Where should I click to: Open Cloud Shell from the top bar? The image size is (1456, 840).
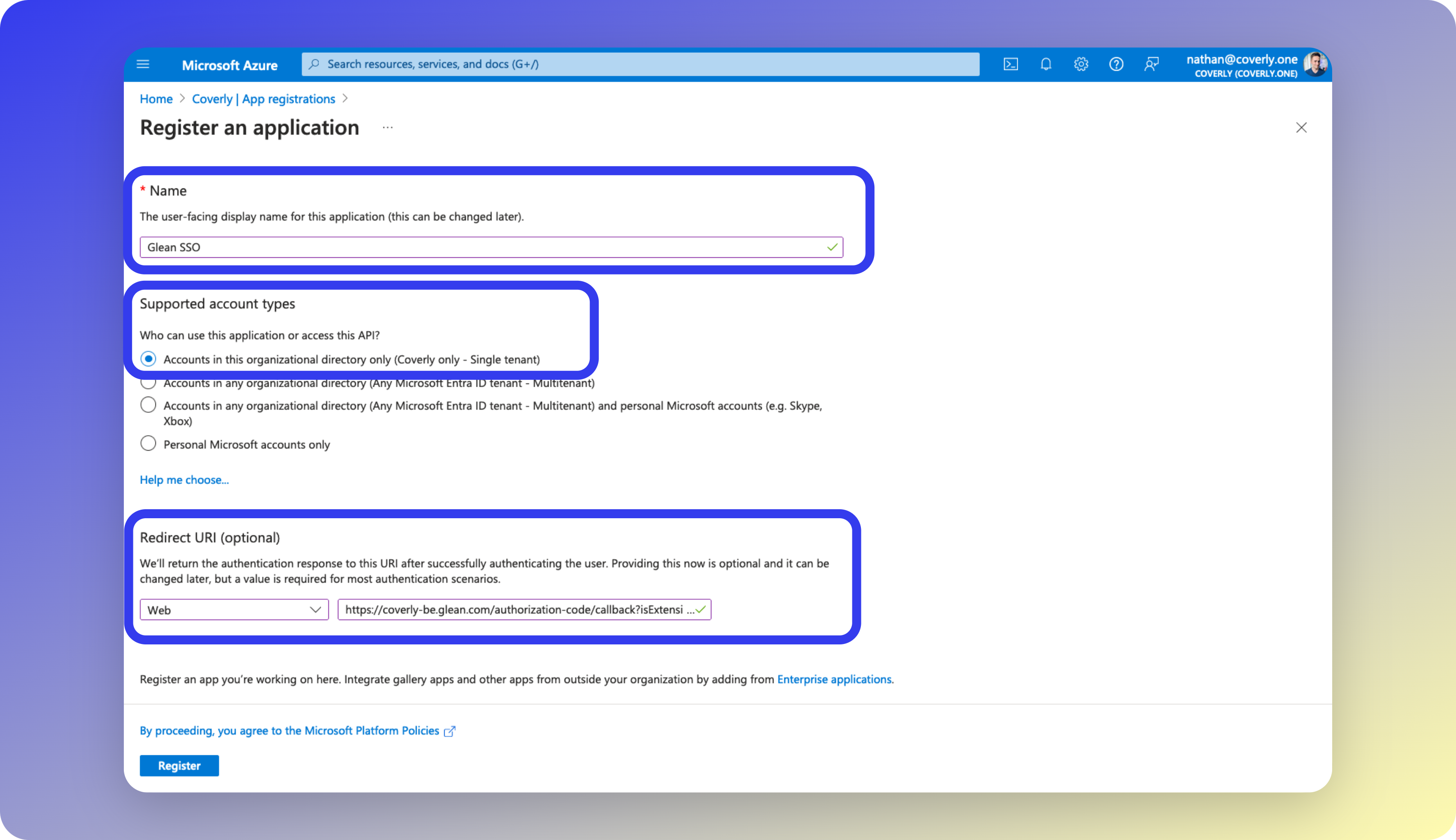pos(1010,64)
